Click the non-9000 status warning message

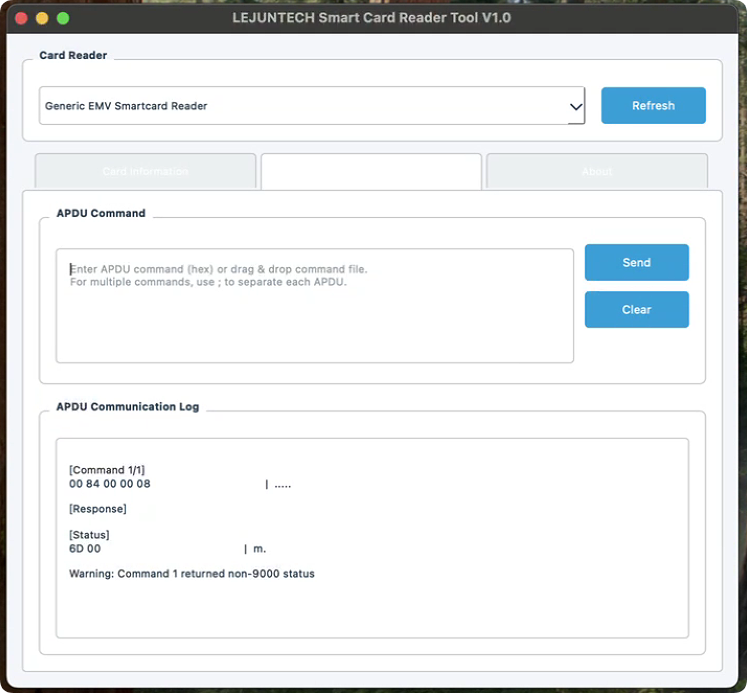192,574
